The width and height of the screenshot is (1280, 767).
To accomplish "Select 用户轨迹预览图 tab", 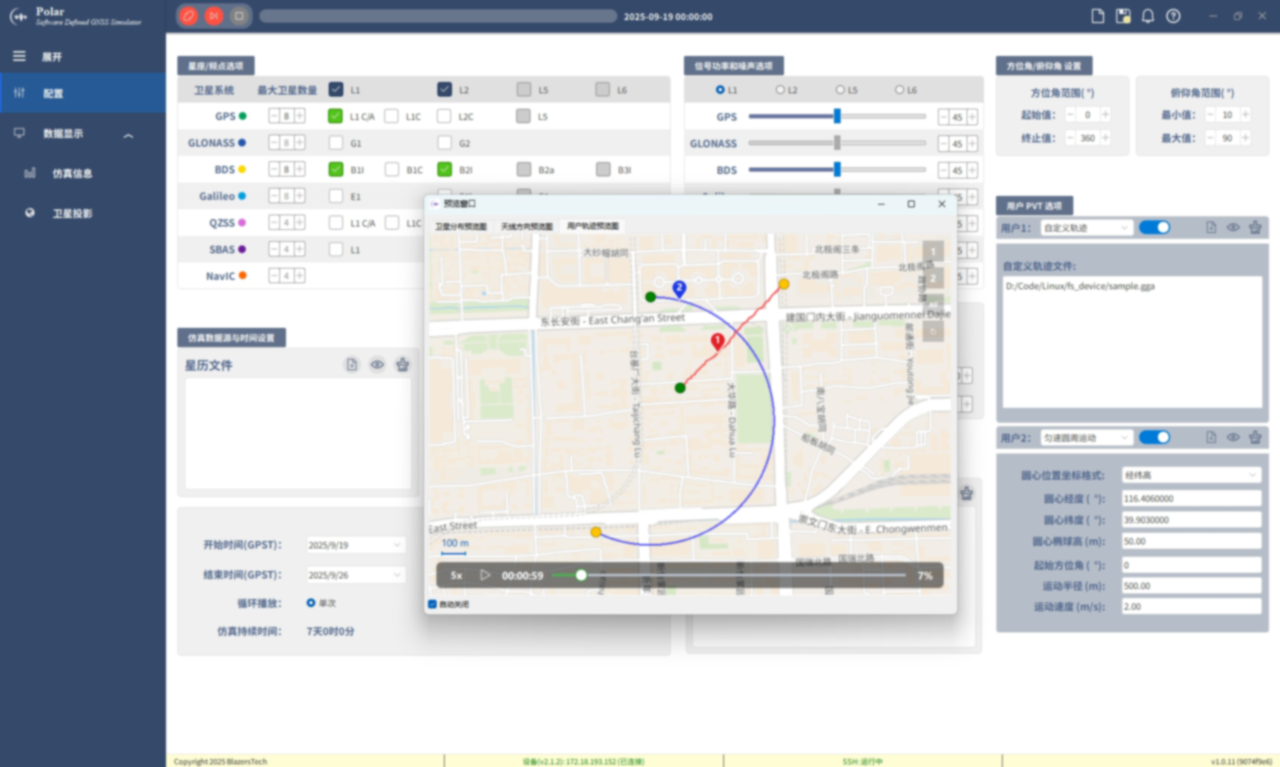I will pyautogui.click(x=593, y=227).
